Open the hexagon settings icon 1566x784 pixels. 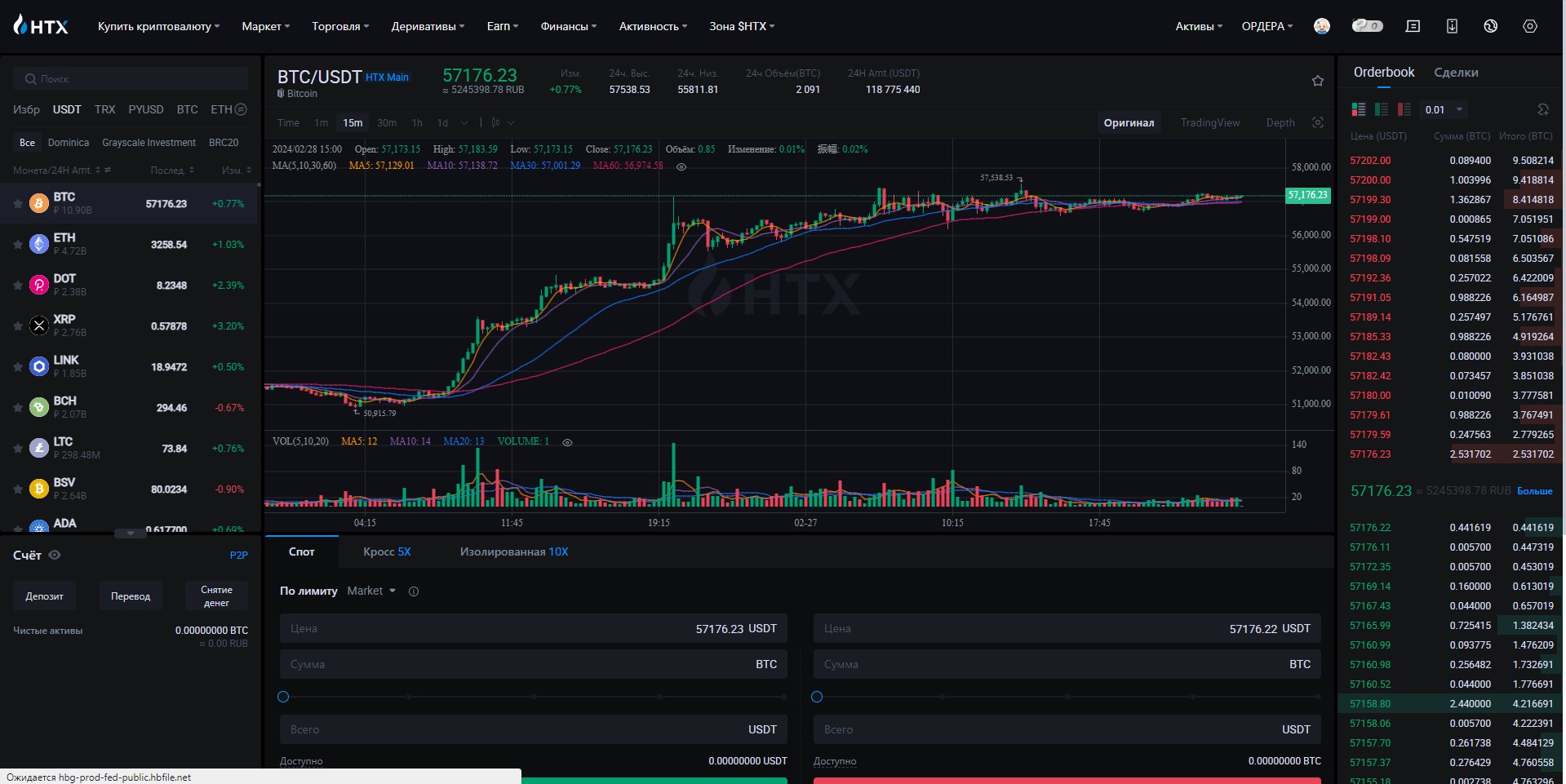1530,26
